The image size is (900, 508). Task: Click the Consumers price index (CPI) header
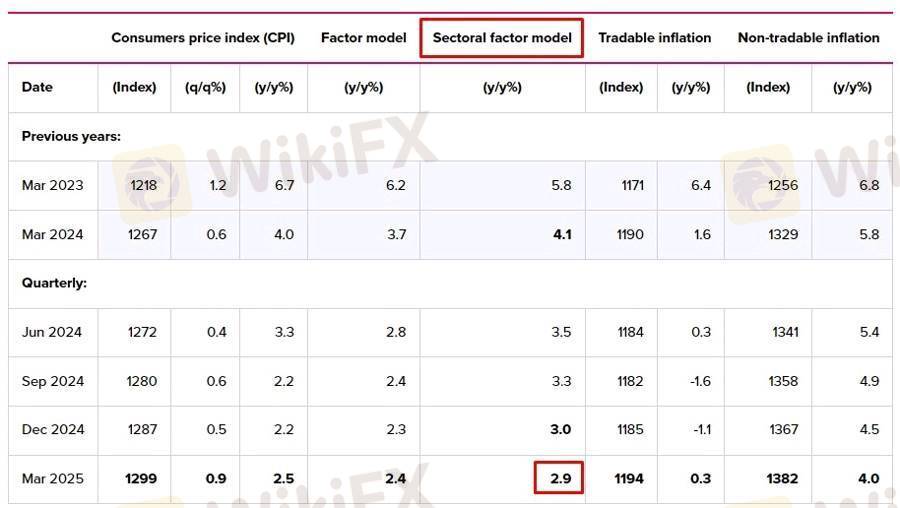(x=203, y=38)
